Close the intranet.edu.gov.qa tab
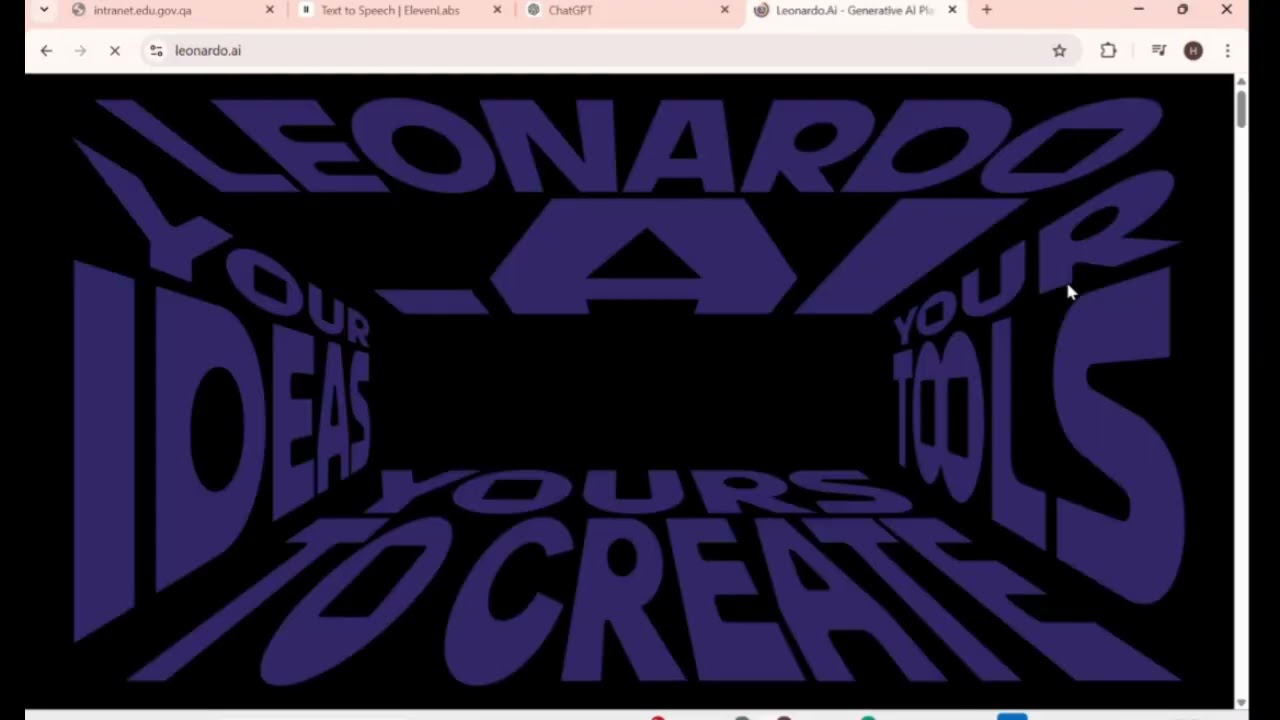This screenshot has width=1280, height=720. point(270,10)
